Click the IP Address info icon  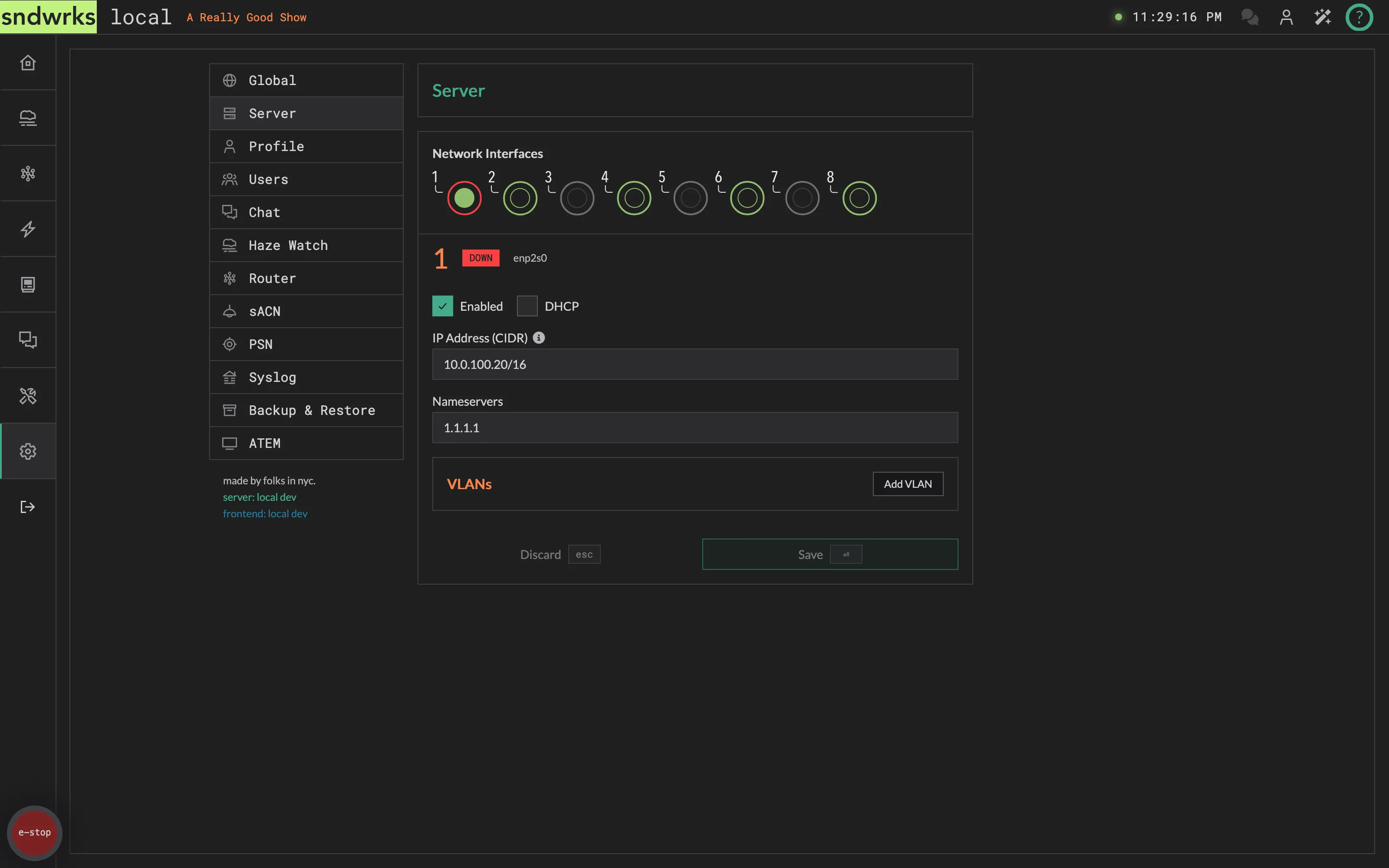(x=538, y=338)
